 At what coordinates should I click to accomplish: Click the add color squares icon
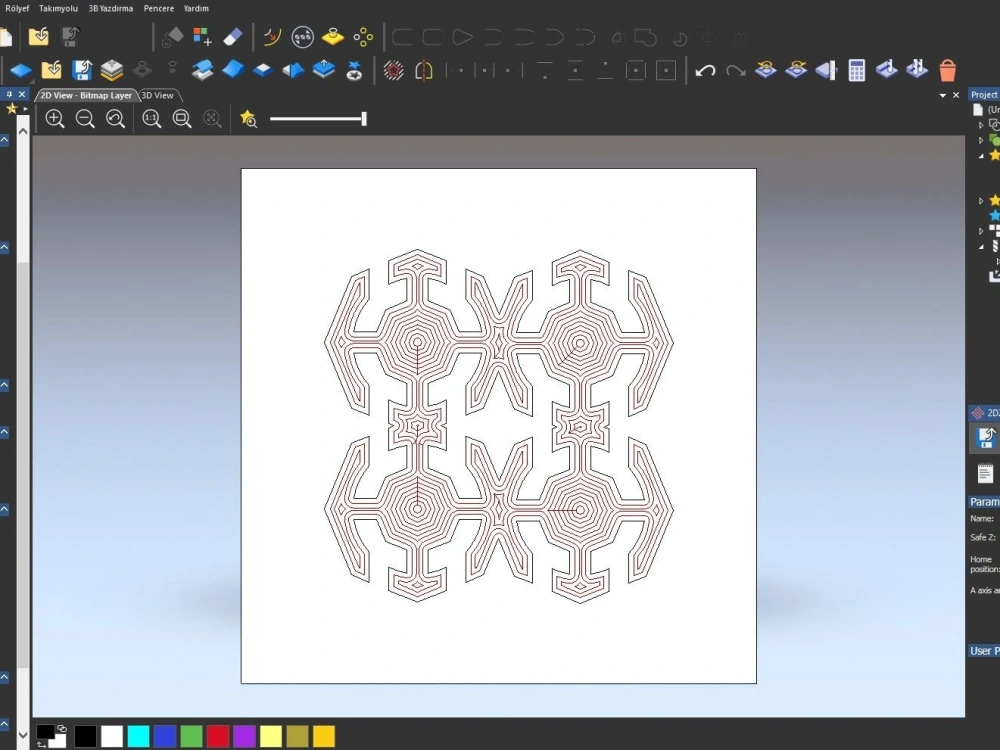pos(202,37)
